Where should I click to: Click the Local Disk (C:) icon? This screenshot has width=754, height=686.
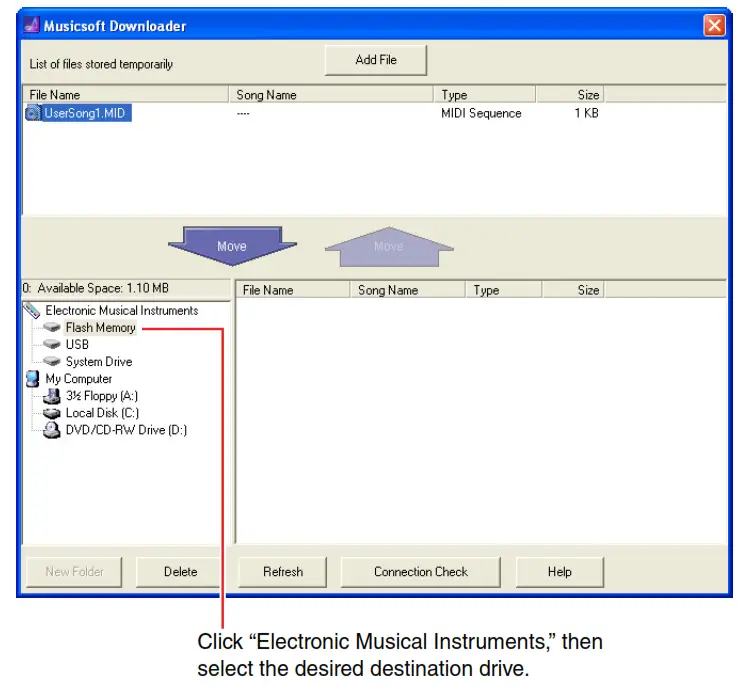click(51, 413)
